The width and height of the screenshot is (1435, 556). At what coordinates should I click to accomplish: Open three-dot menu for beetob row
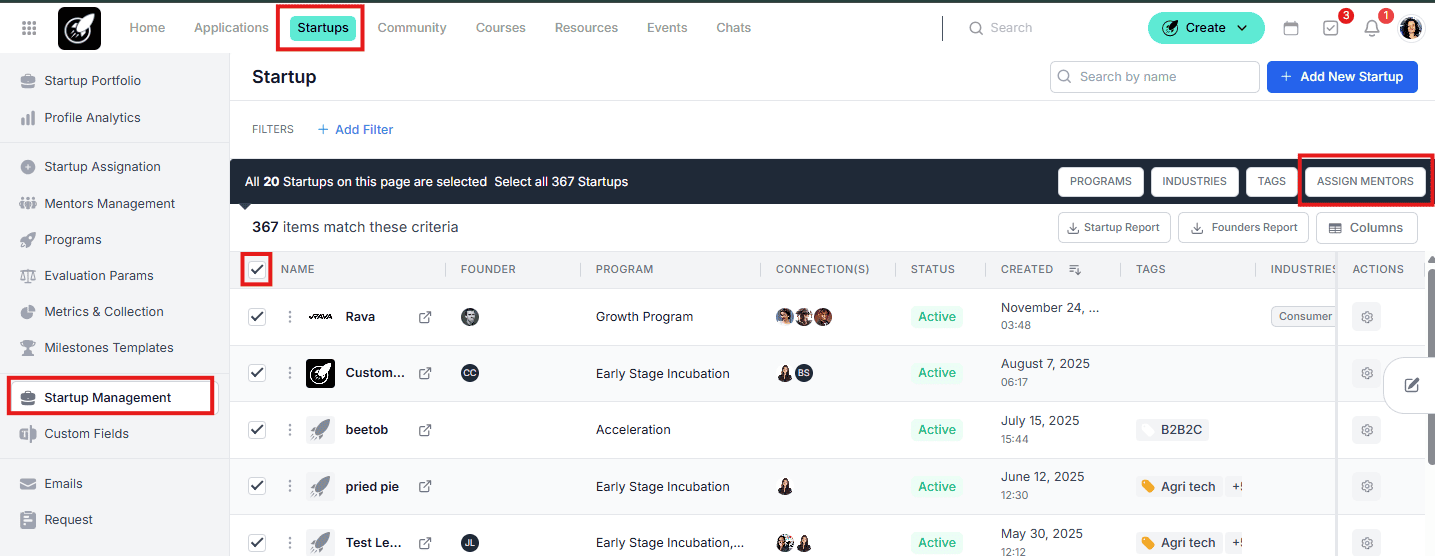tap(290, 430)
